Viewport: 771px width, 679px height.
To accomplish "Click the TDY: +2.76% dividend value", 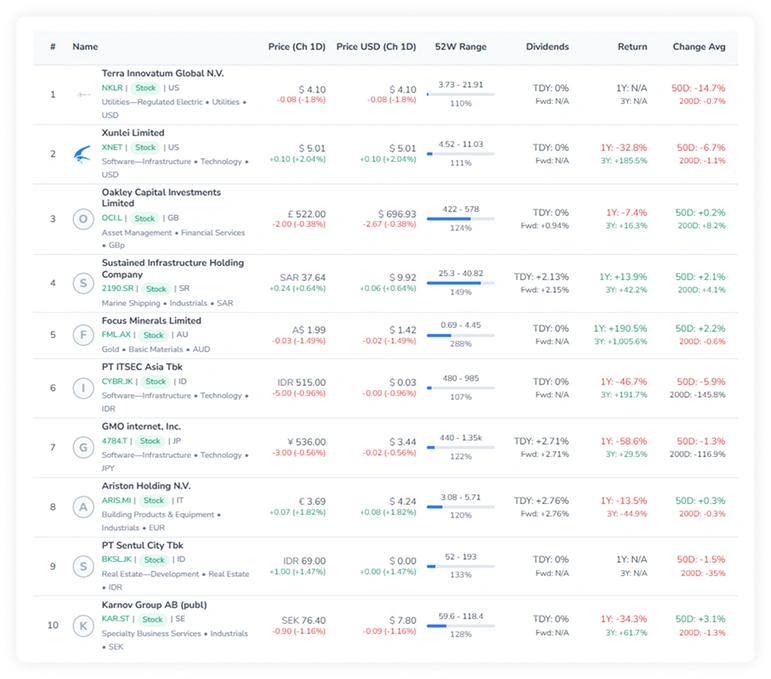I will pos(541,501).
